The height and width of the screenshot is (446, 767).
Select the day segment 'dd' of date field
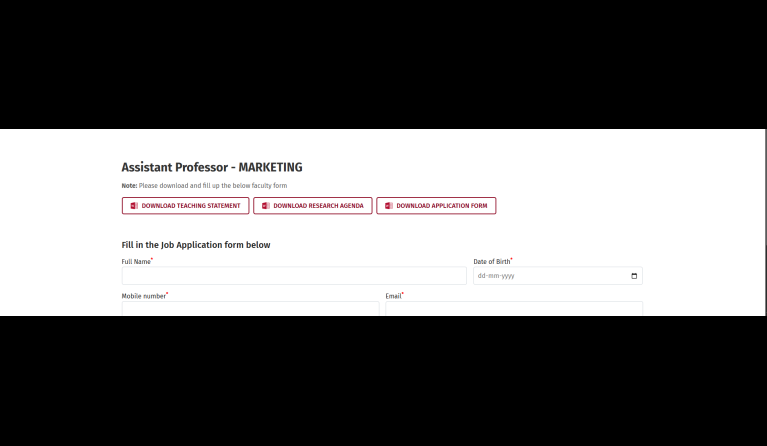click(x=481, y=276)
